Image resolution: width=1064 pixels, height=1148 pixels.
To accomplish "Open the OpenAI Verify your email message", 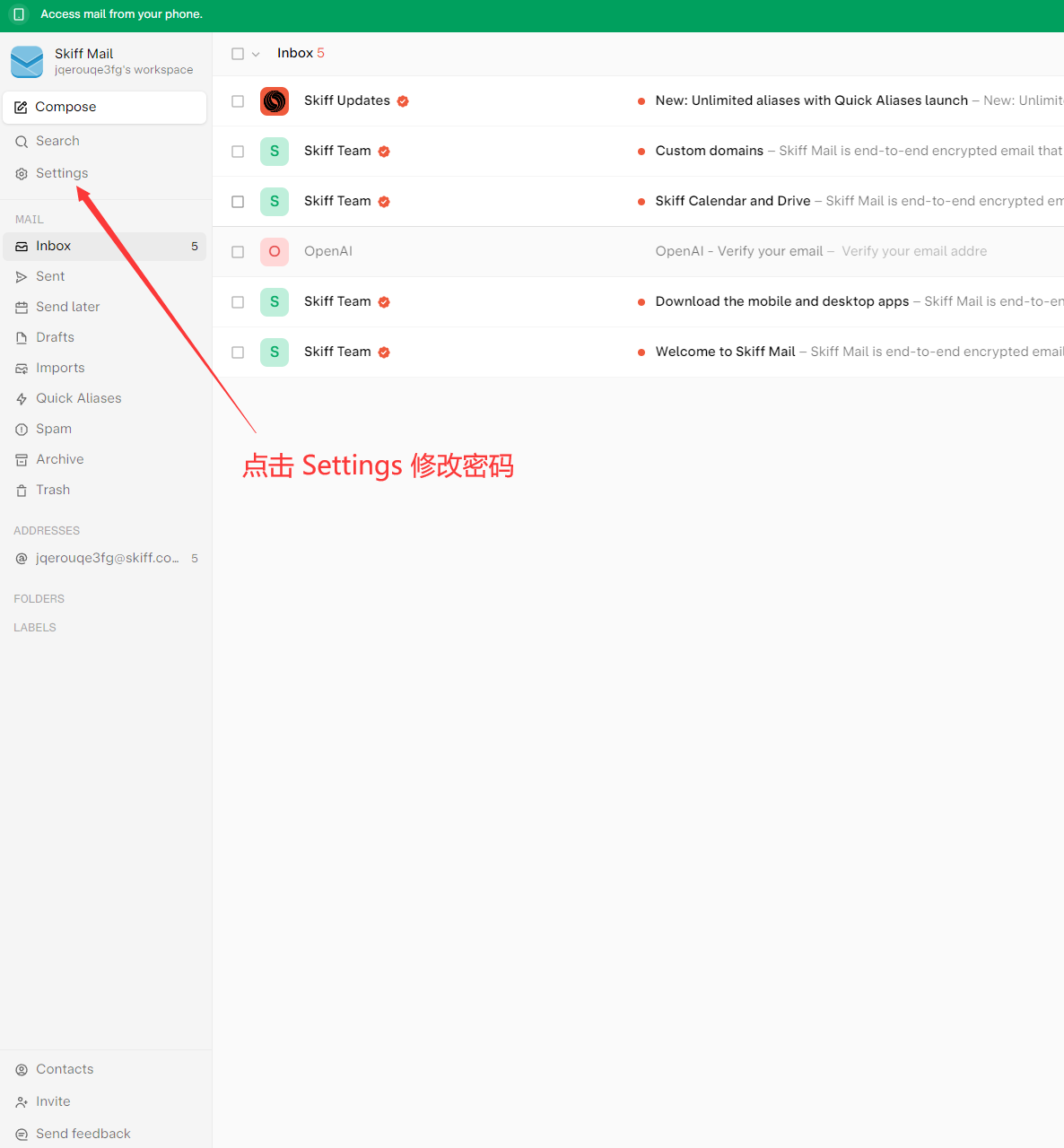I will point(639,252).
